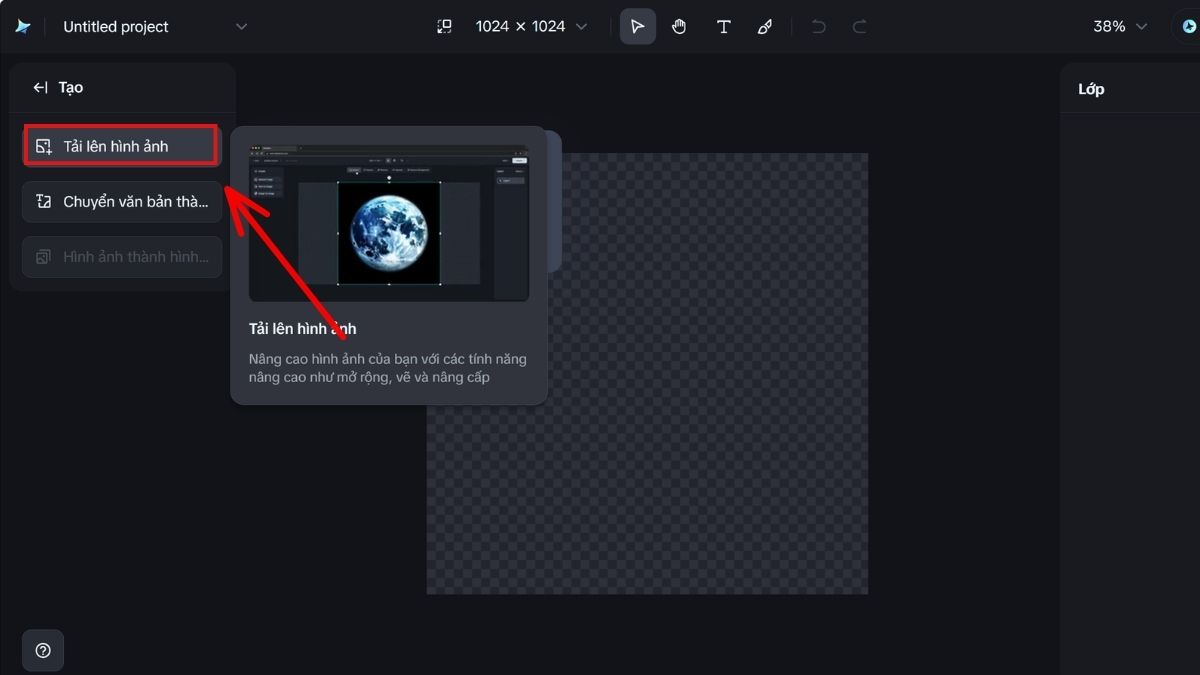Viewport: 1200px width, 675px height.
Task: Activate the Hand pan tool
Action: click(x=680, y=27)
